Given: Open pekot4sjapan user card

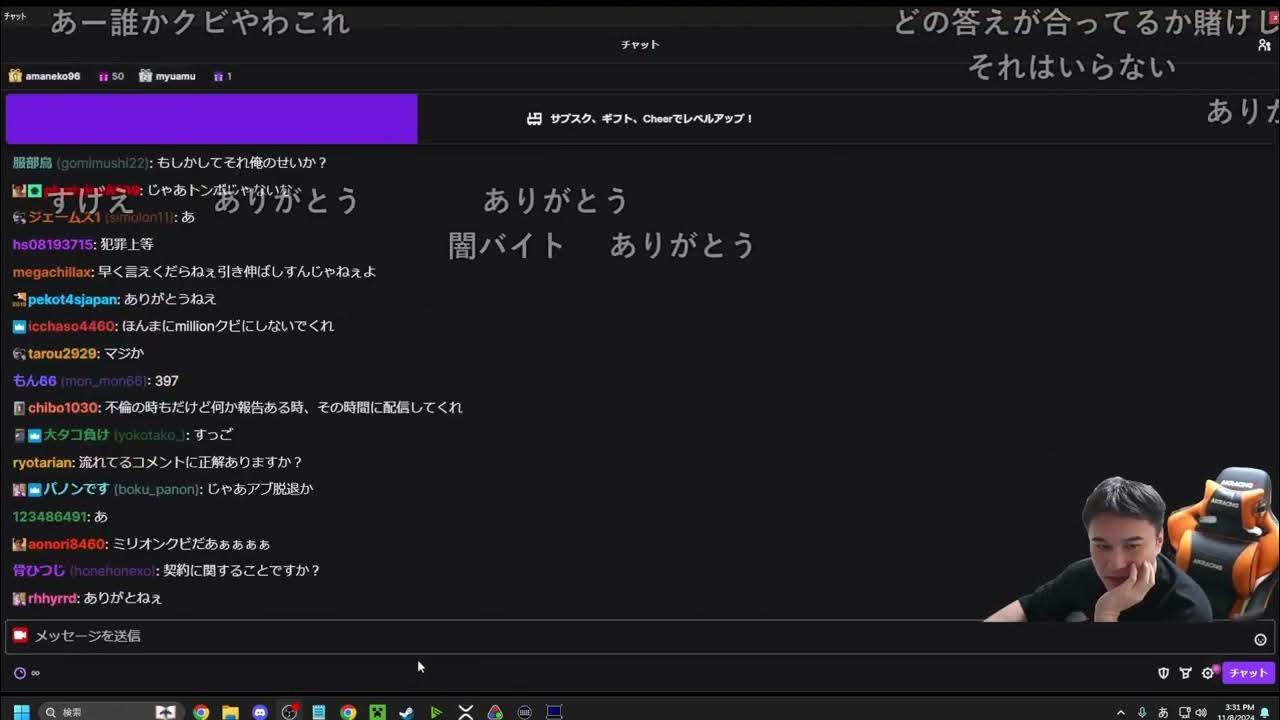Looking at the screenshot, I should click(x=73, y=299).
